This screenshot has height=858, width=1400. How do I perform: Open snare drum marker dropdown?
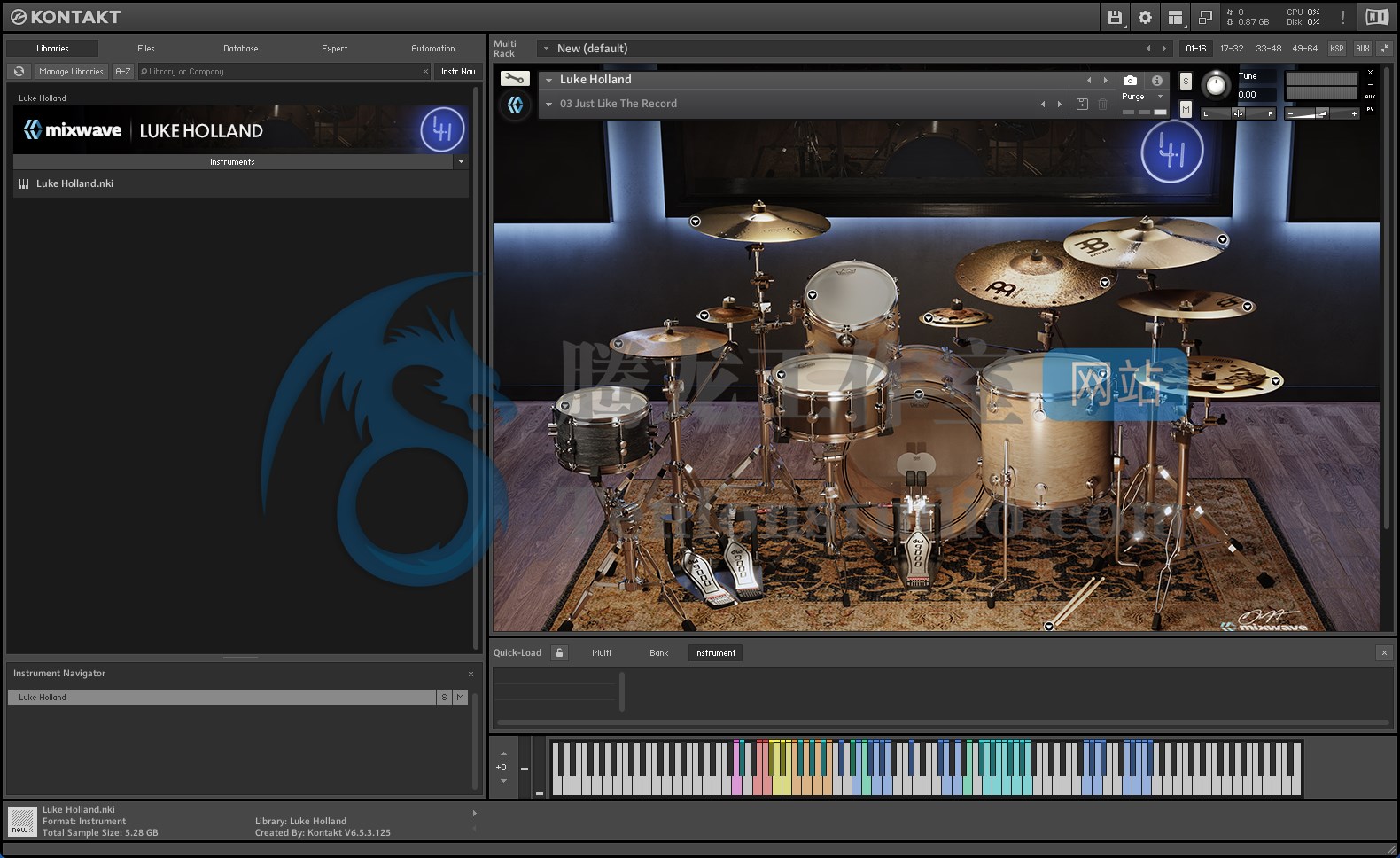click(x=781, y=375)
